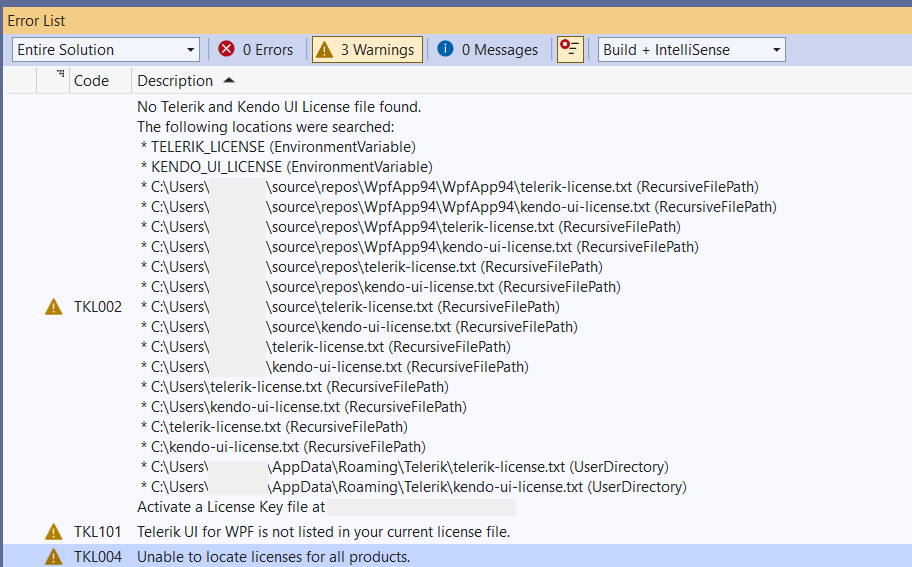The height and width of the screenshot is (567, 912).
Task: Select the TKL004 warning row
Action: [457, 557]
